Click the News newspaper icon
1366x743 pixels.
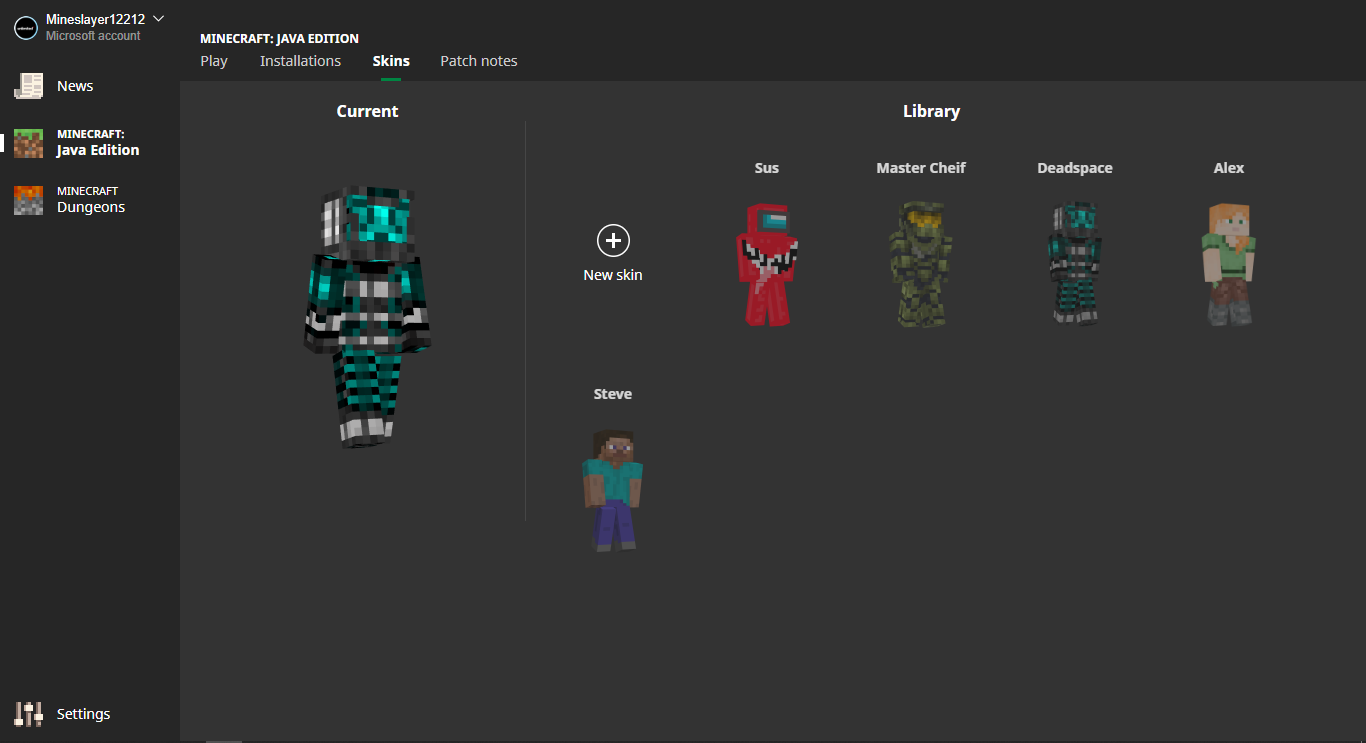(28, 86)
